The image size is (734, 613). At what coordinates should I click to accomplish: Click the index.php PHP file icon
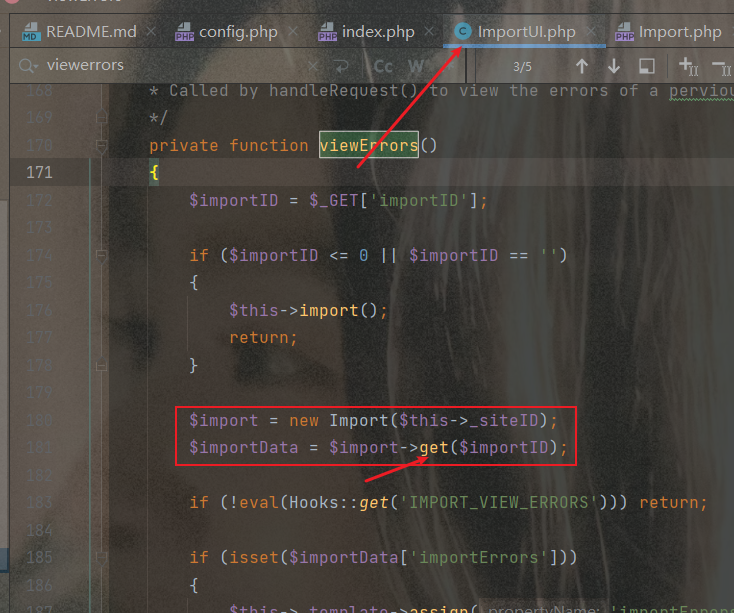point(327,32)
